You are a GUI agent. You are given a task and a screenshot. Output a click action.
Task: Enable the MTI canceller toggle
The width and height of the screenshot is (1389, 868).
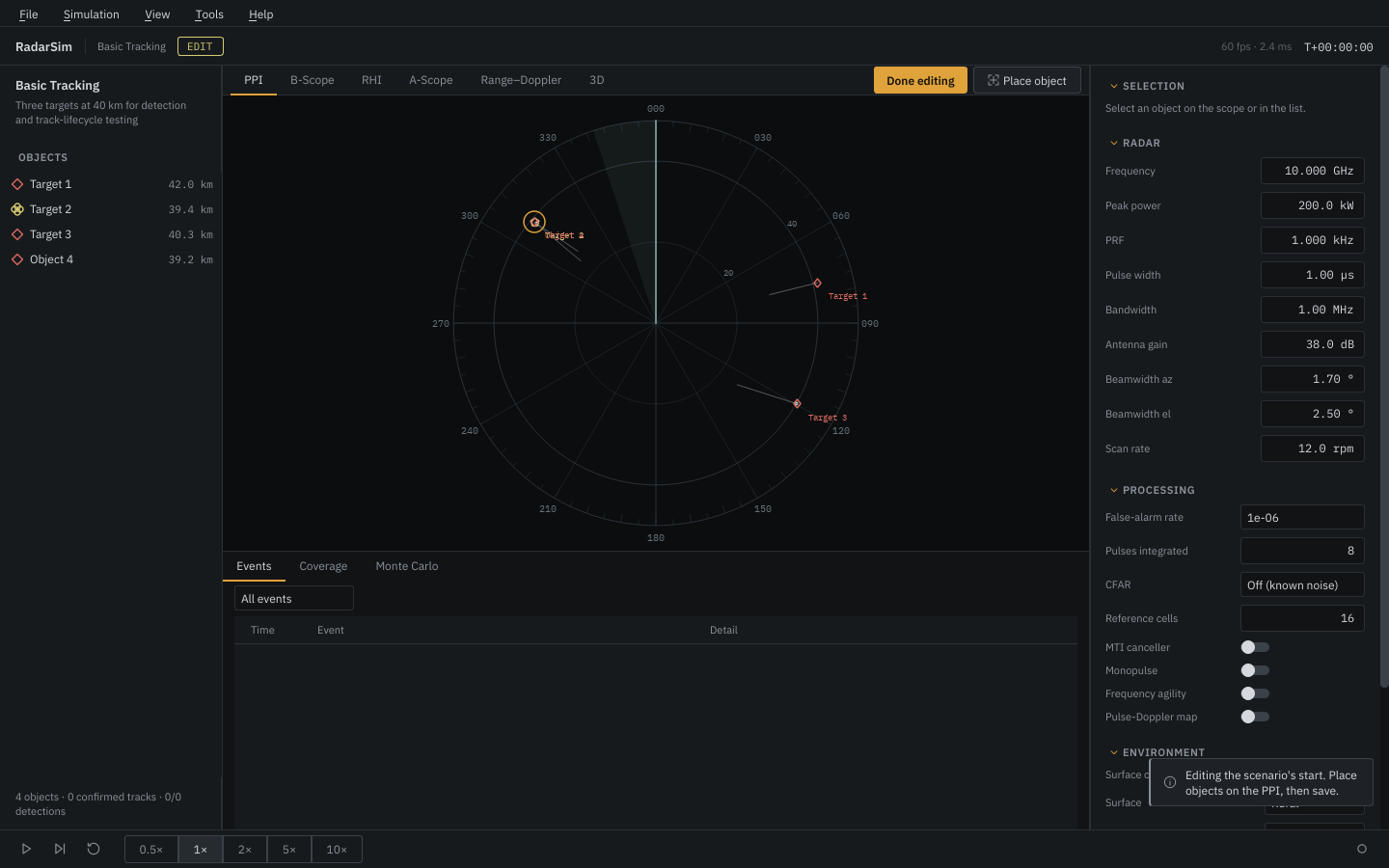click(1255, 647)
